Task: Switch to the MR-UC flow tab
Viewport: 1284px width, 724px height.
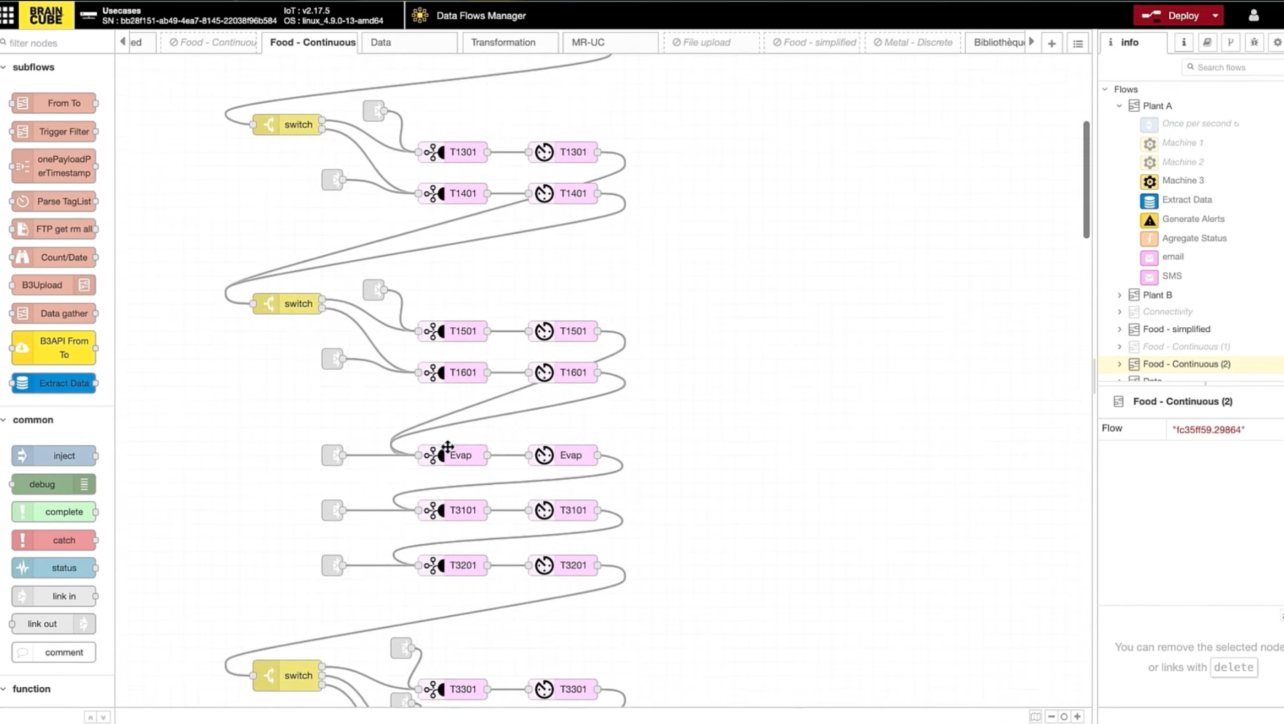Action: 588,42
